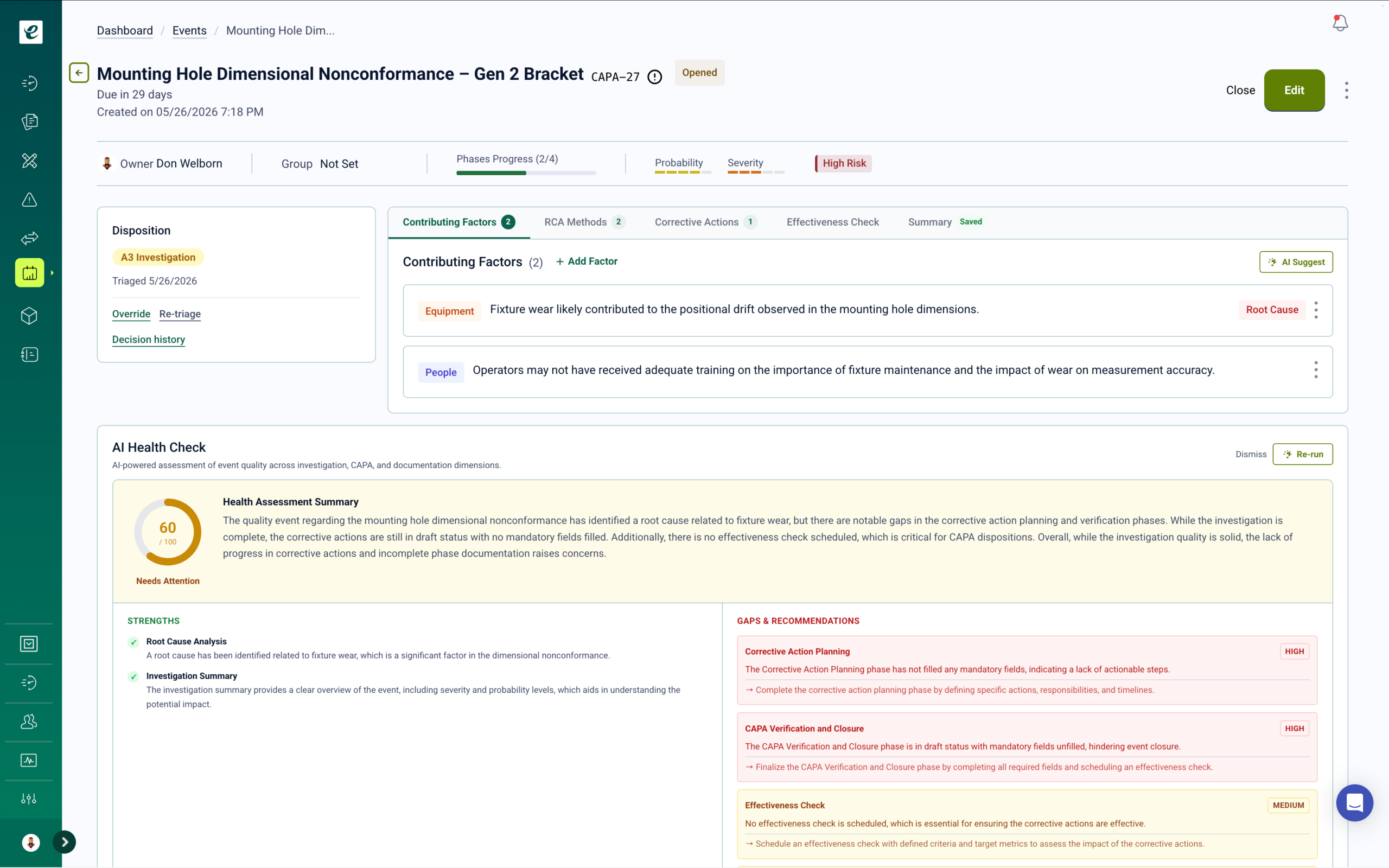Select the highlighted calendar icon in sidebar

pyautogui.click(x=29, y=273)
